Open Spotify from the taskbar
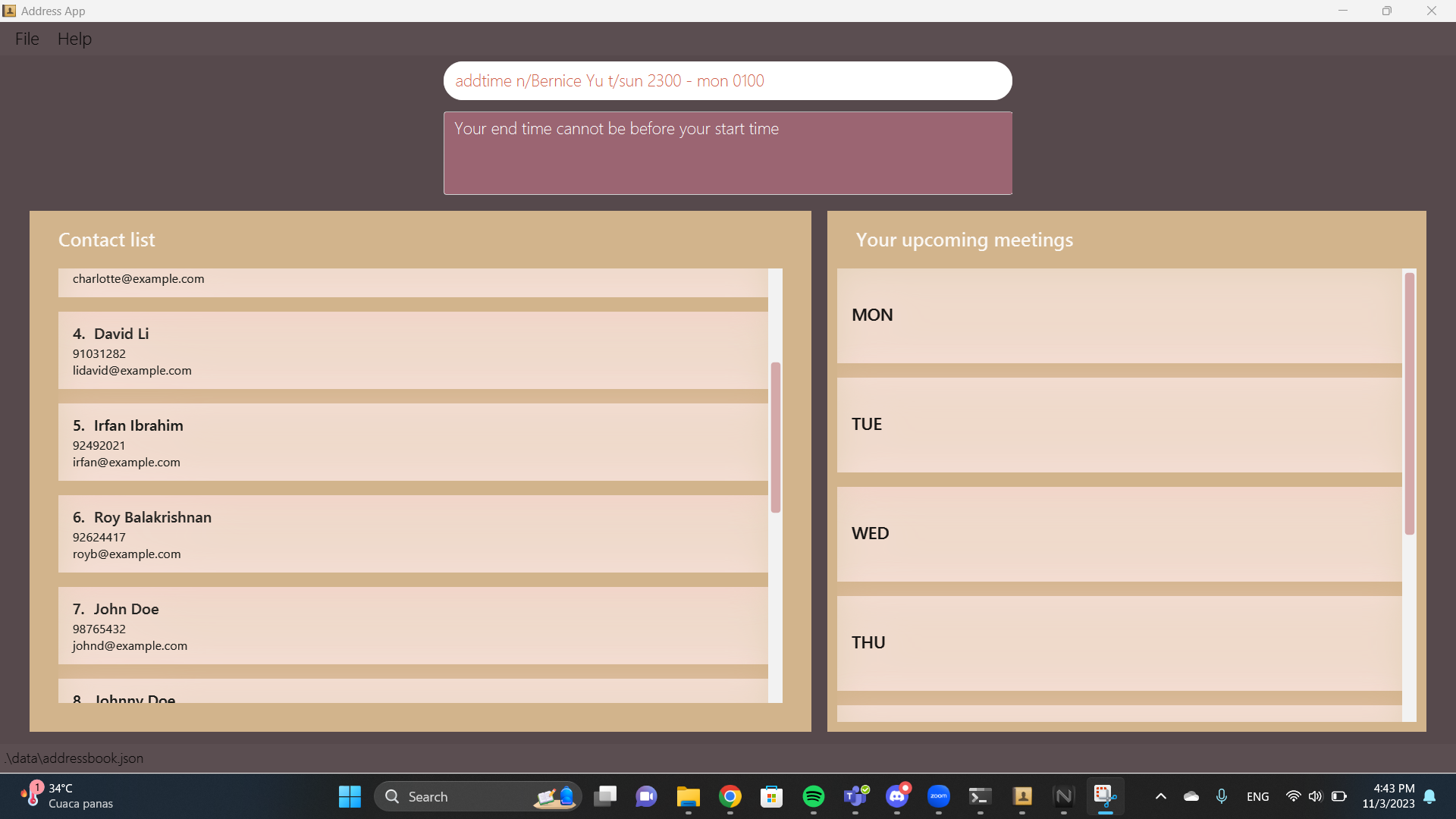 pyautogui.click(x=813, y=796)
